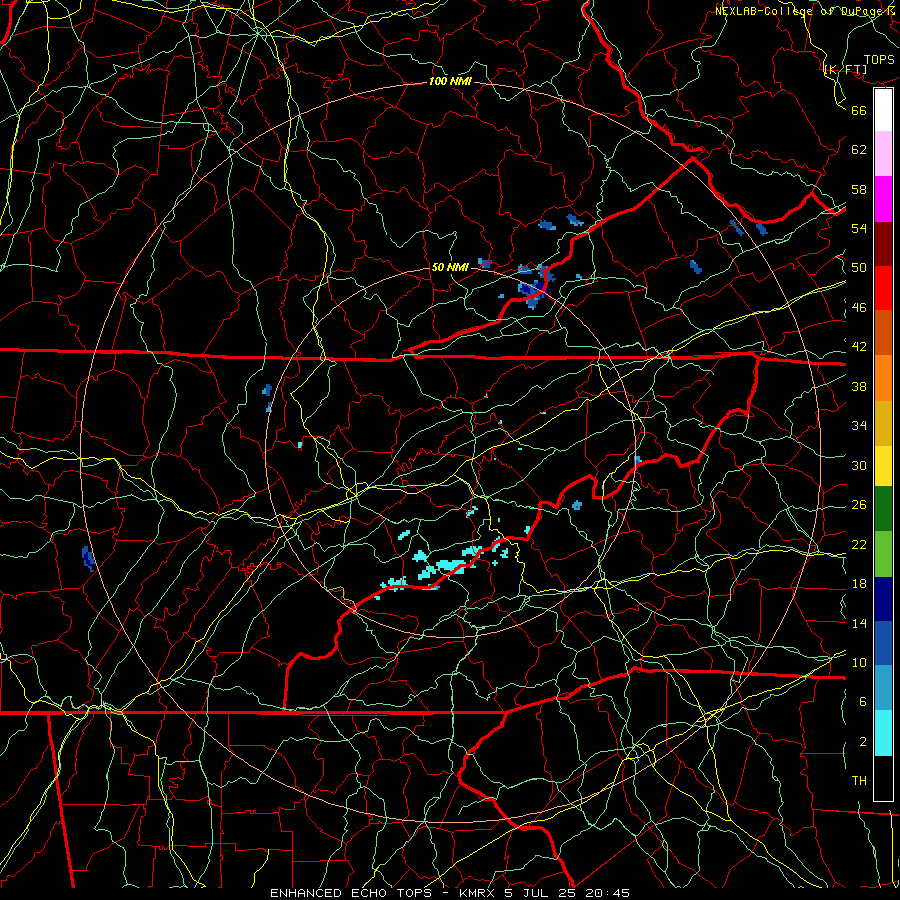Click the "NEXLAB-College of DuPage" credit text
Viewport: 900px width, 900px height.
799,11
